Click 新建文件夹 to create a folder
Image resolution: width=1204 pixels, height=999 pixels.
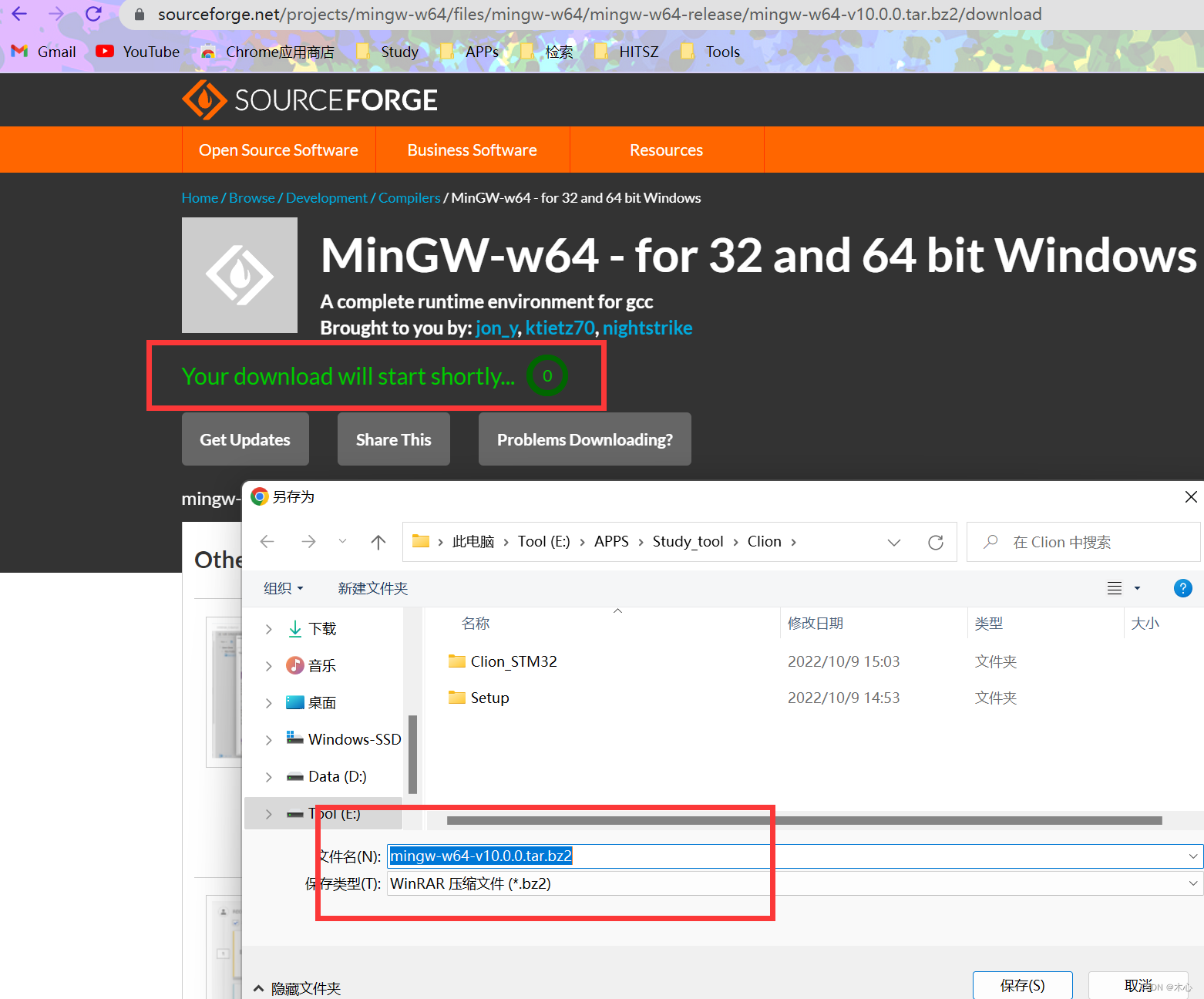pos(372,588)
